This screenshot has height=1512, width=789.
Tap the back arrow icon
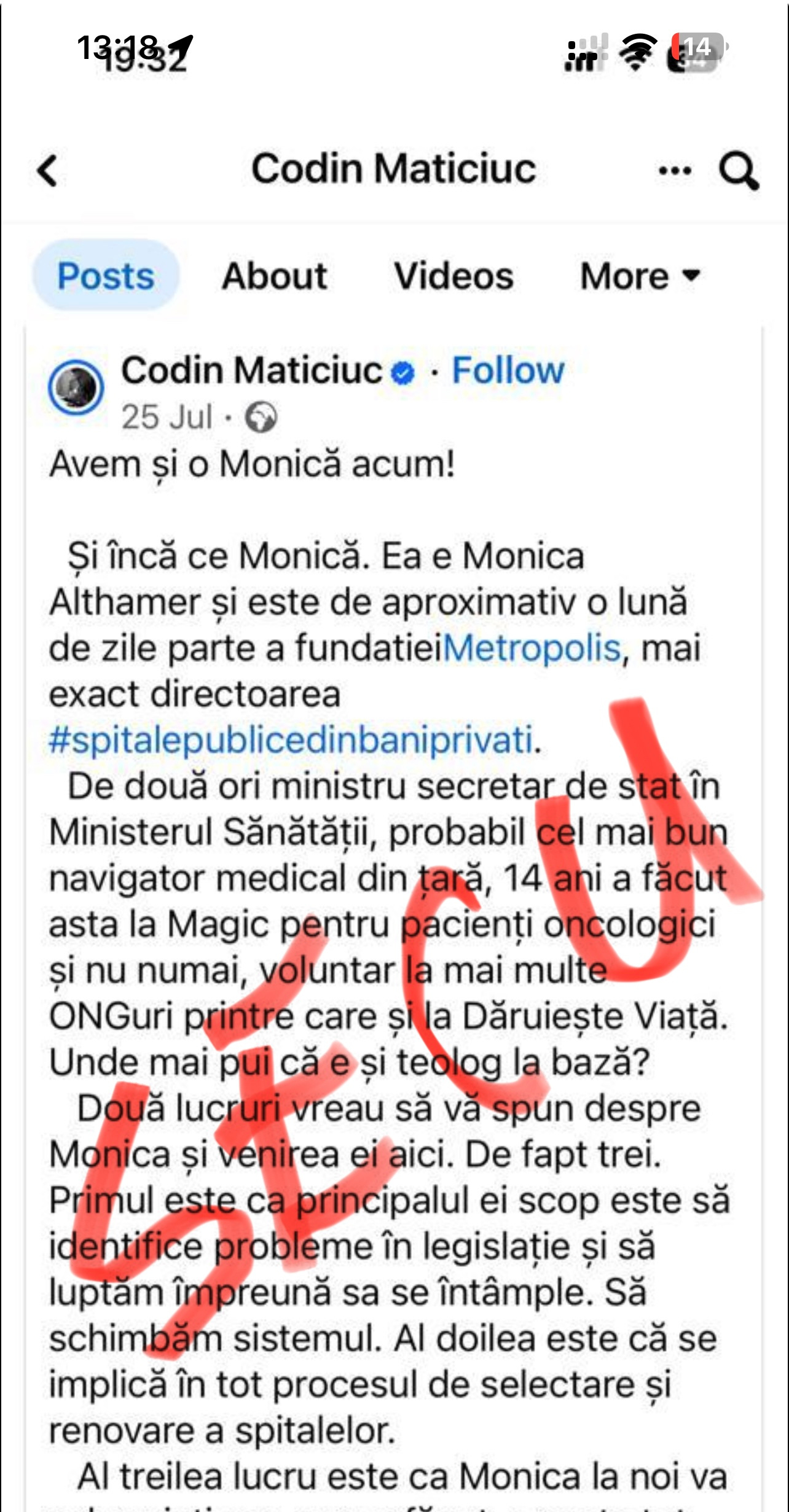click(x=47, y=171)
